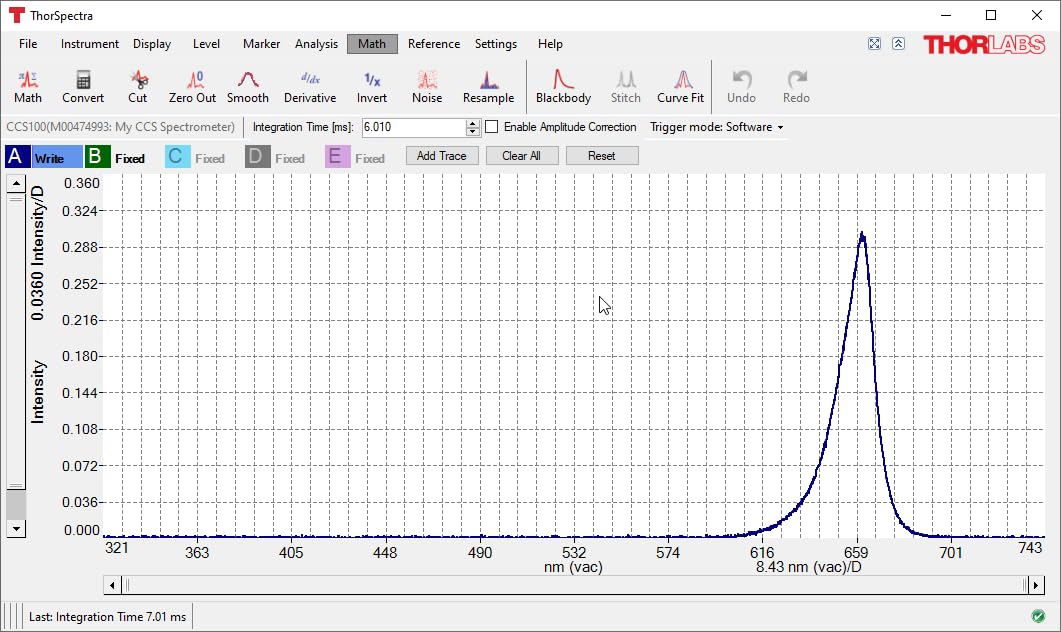Toggle trace E
This screenshot has width=1061, height=632.
(336, 157)
